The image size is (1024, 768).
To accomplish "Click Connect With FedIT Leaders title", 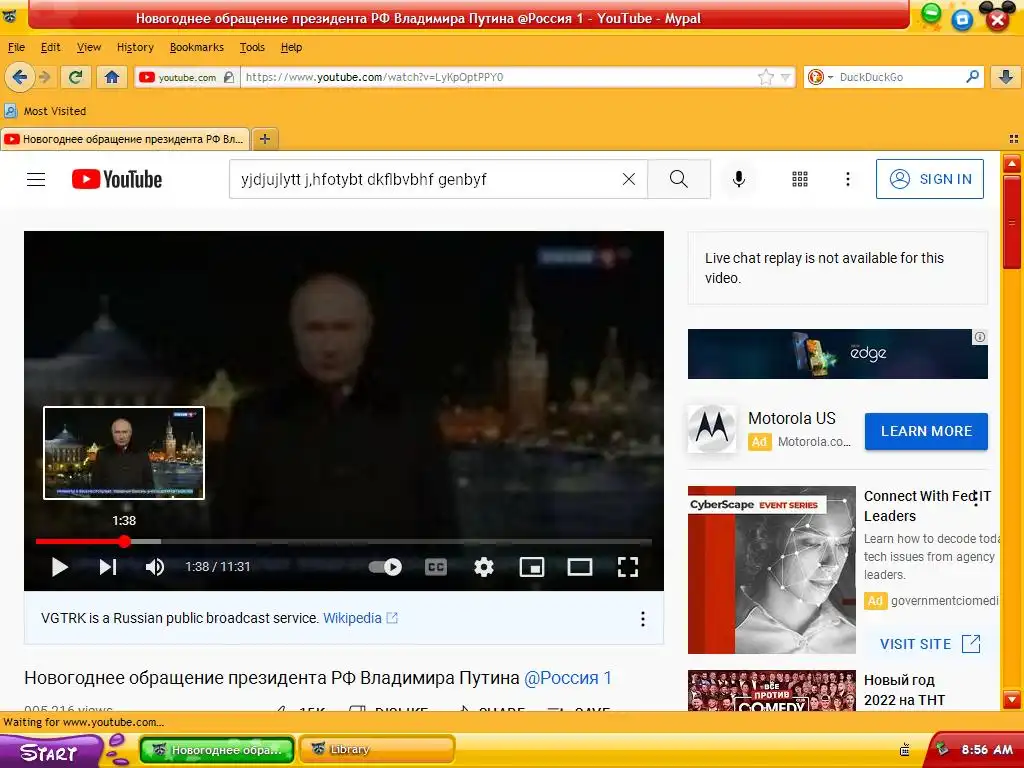I will [x=927, y=505].
